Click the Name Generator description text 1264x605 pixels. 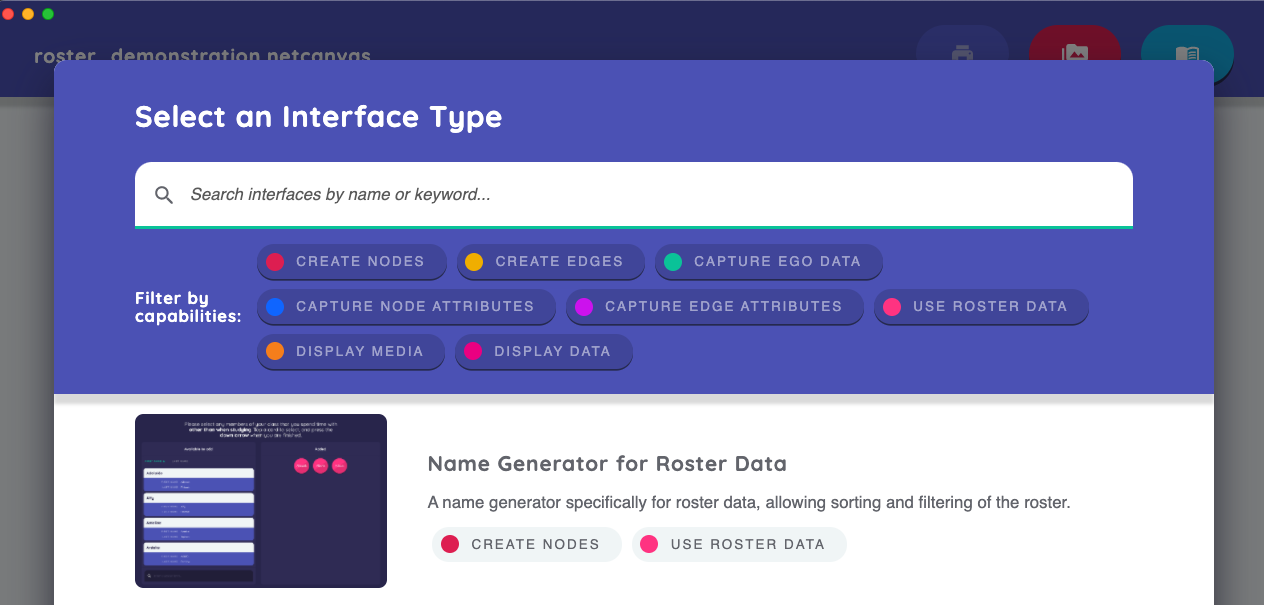[x=748, y=503]
